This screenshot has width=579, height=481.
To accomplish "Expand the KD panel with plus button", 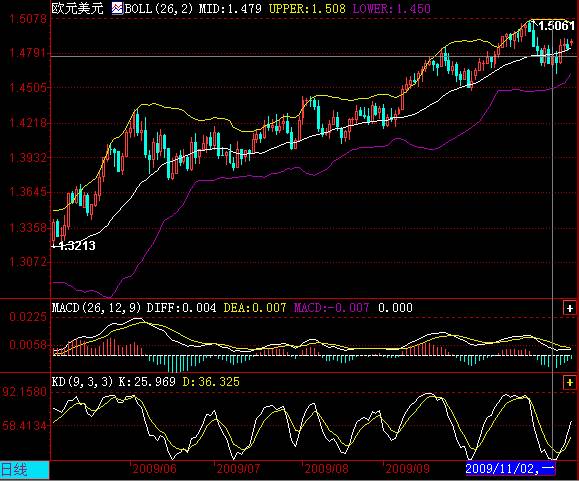I will click(569, 382).
